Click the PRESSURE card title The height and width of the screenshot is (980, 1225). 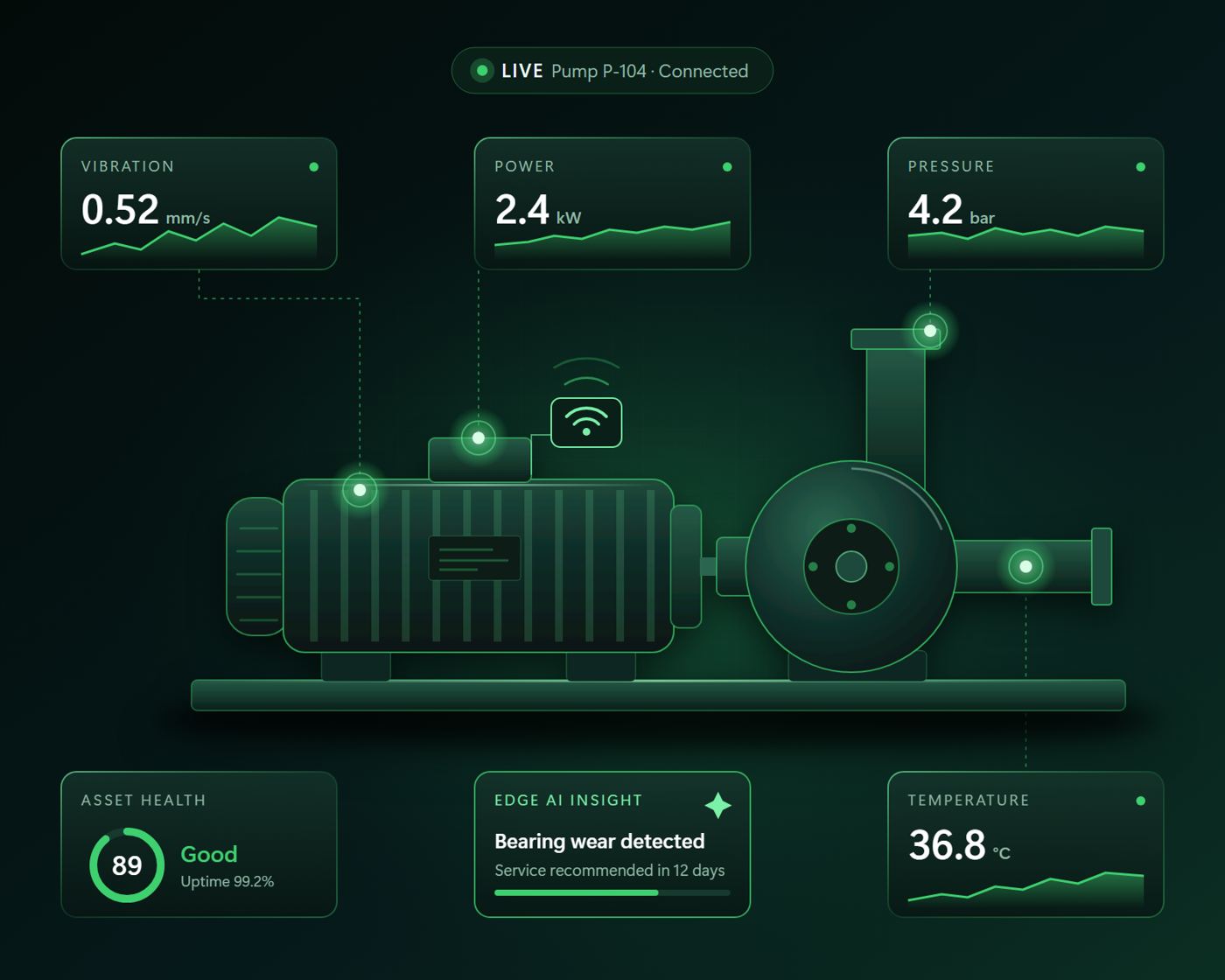point(951,166)
